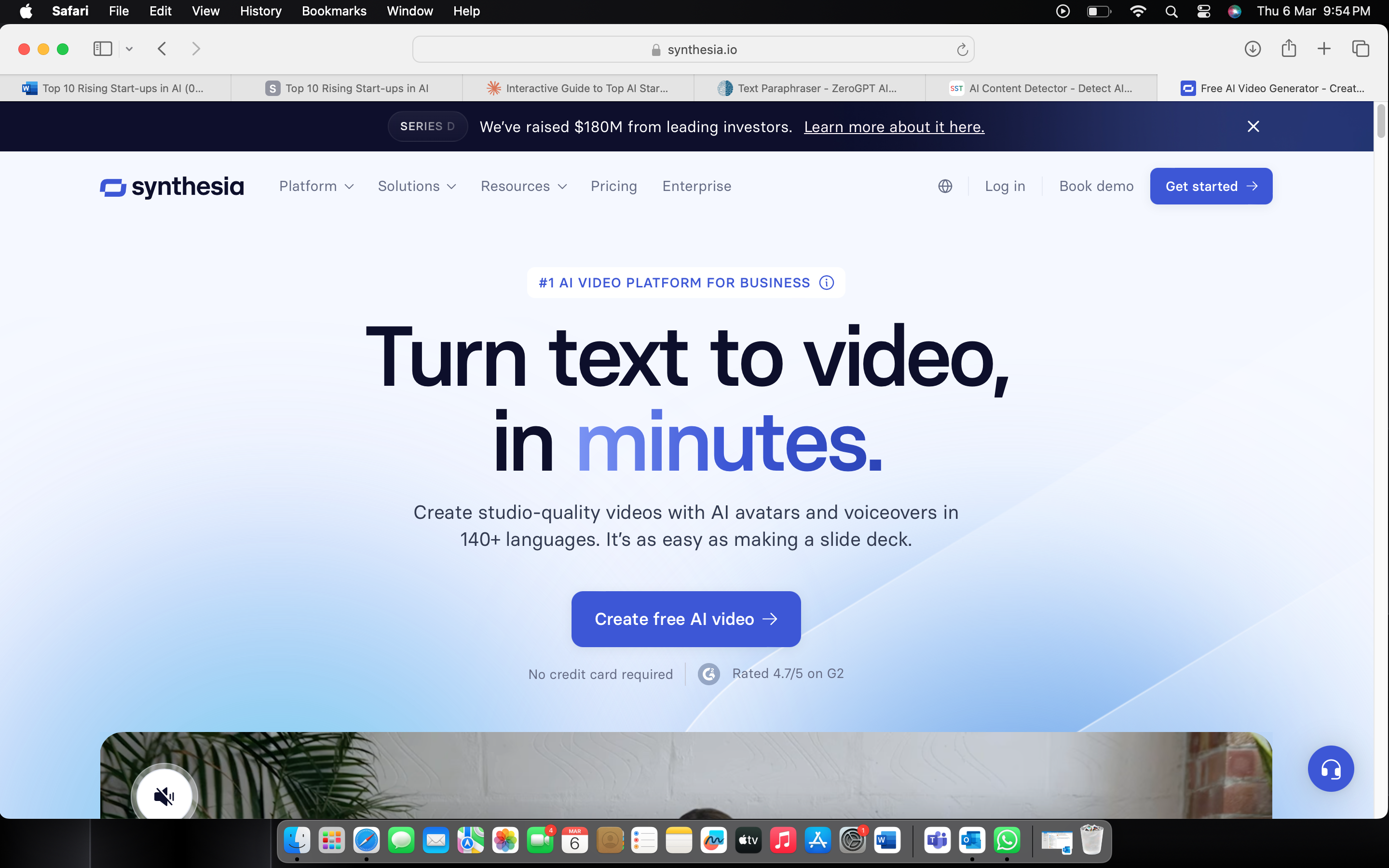Open the Pricing page link
This screenshot has width=1389, height=868.
pos(613,186)
